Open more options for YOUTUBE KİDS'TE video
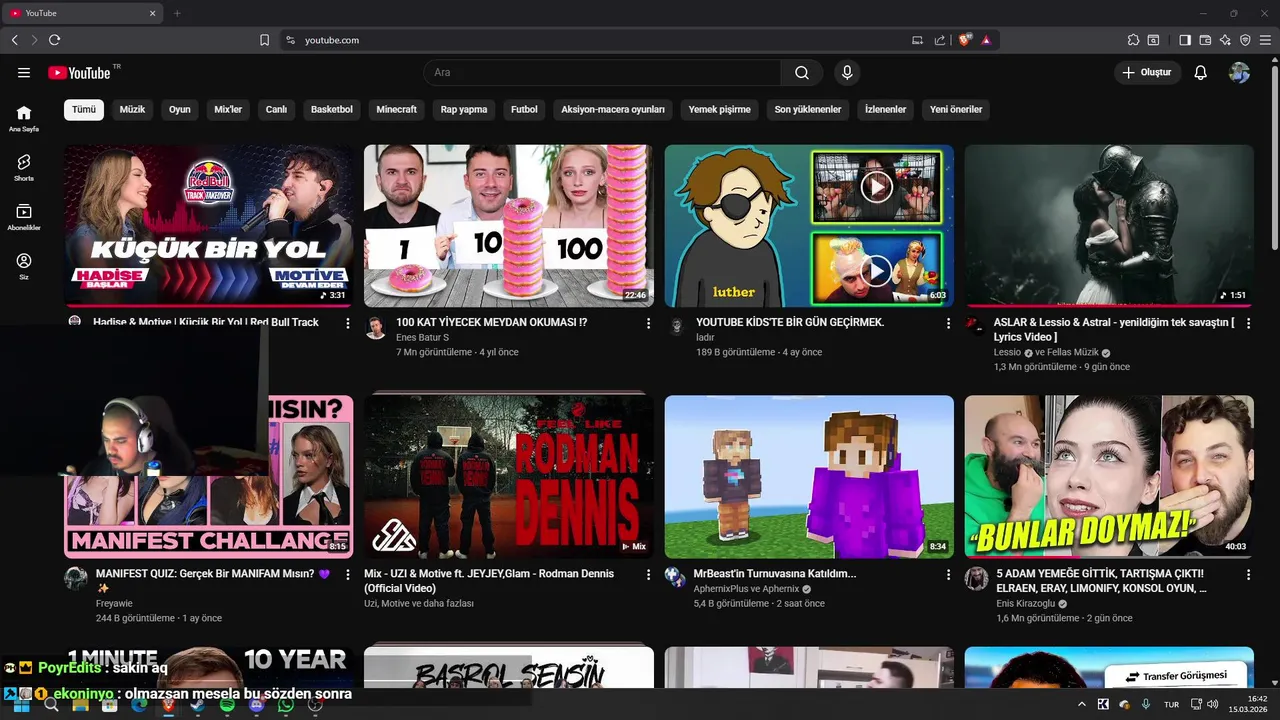Image resolution: width=1280 pixels, height=720 pixels. coord(948,324)
